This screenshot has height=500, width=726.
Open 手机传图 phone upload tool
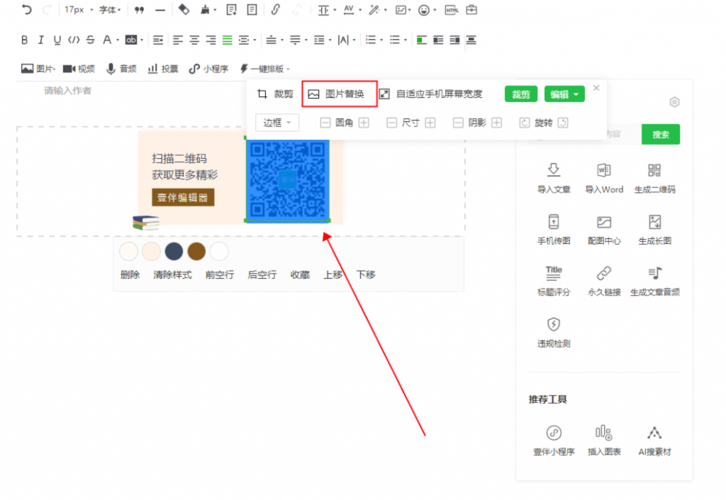click(x=554, y=229)
